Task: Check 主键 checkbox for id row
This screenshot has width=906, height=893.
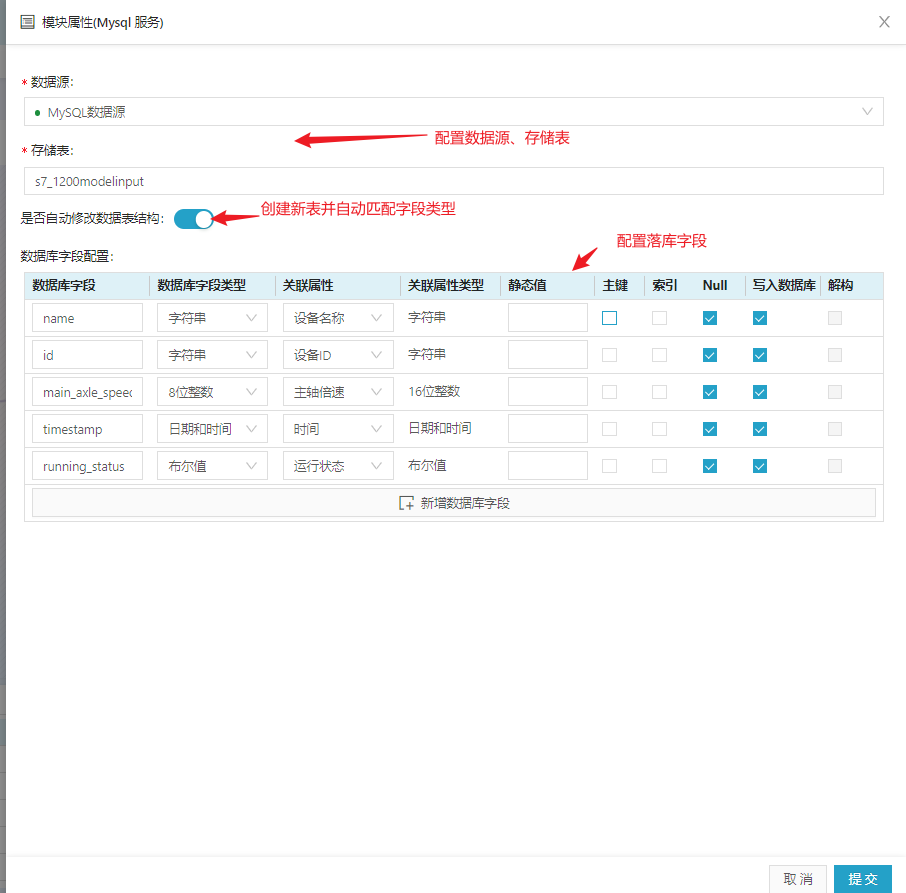Action: coord(609,355)
